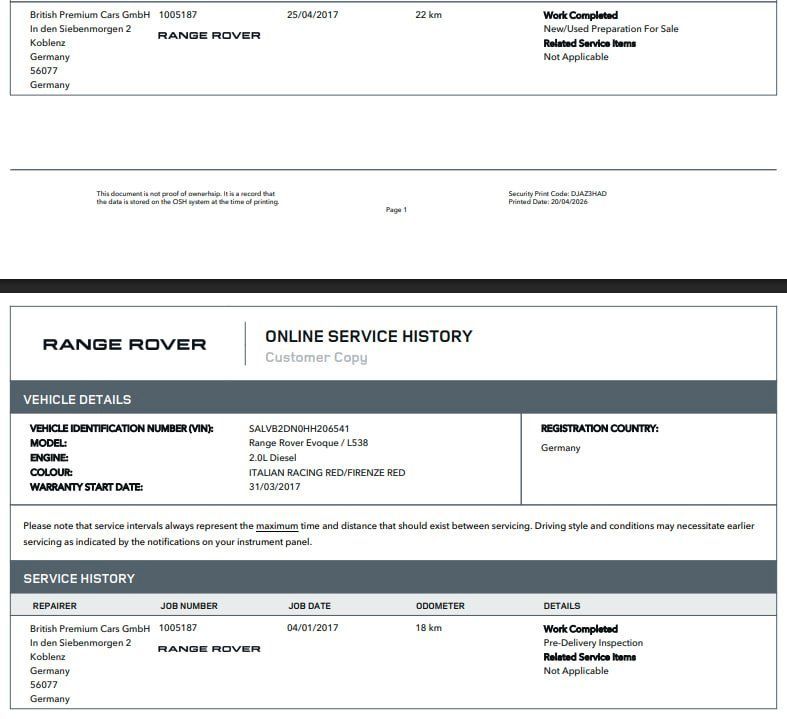Click the underlined word "maximum"
This screenshot has height=719, width=787.
click(x=277, y=526)
